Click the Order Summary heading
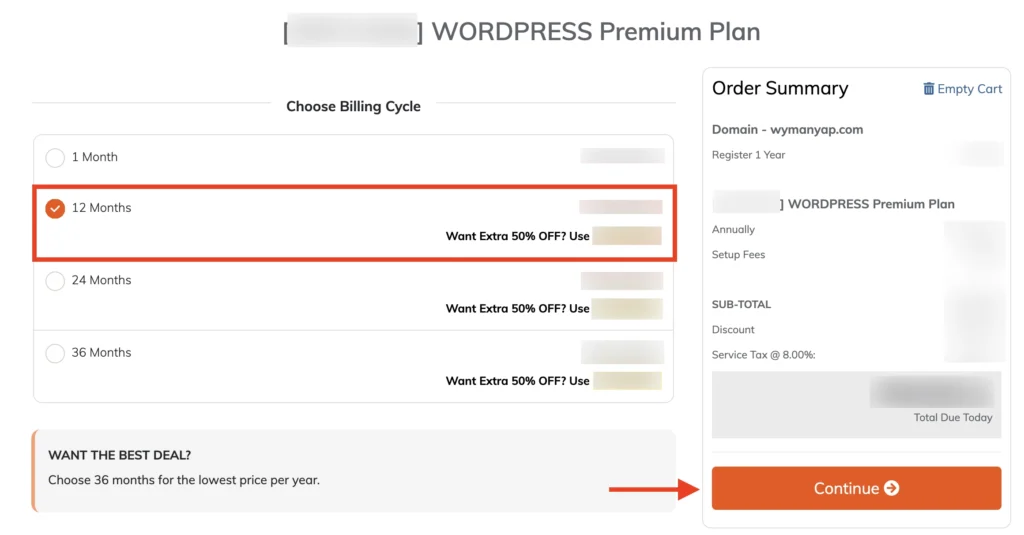The height and width of the screenshot is (535, 1024). pos(780,88)
